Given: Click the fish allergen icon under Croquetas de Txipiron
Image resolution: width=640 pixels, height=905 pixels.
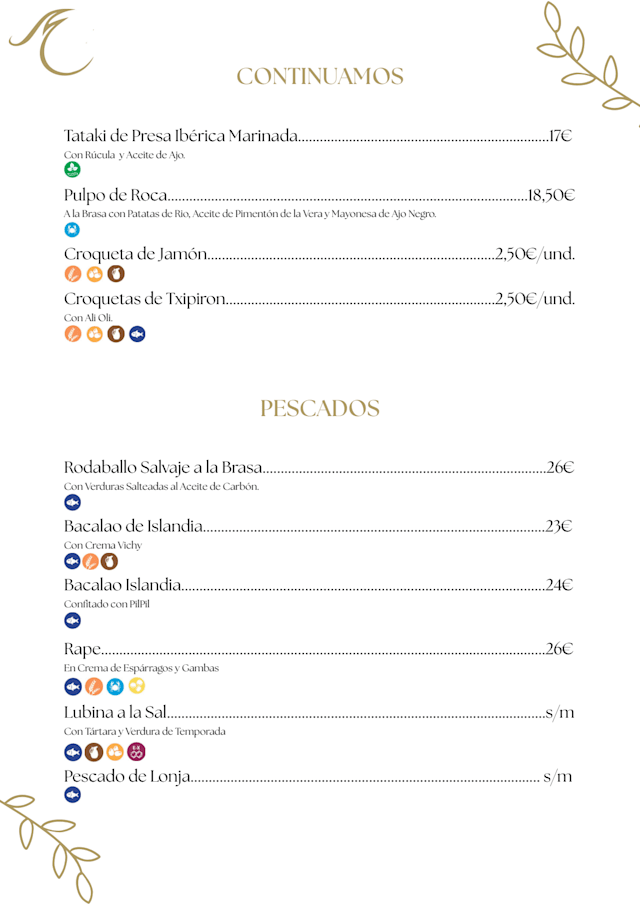Looking at the screenshot, I should click(x=138, y=334).
